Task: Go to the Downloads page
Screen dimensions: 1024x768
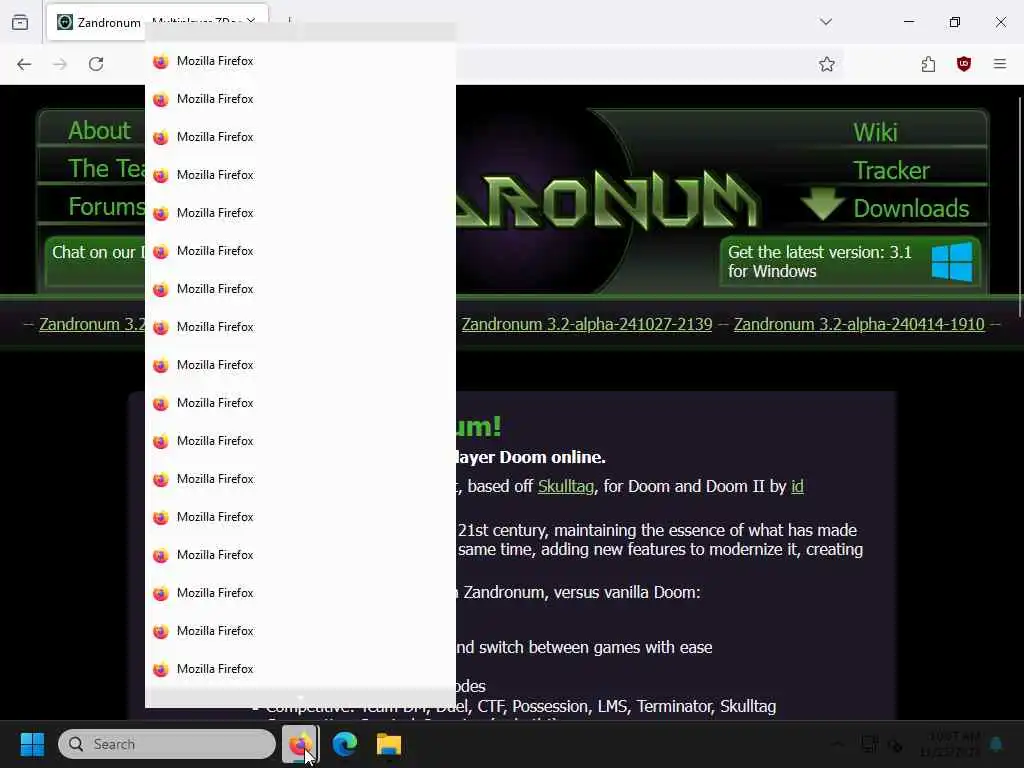Action: tap(911, 208)
